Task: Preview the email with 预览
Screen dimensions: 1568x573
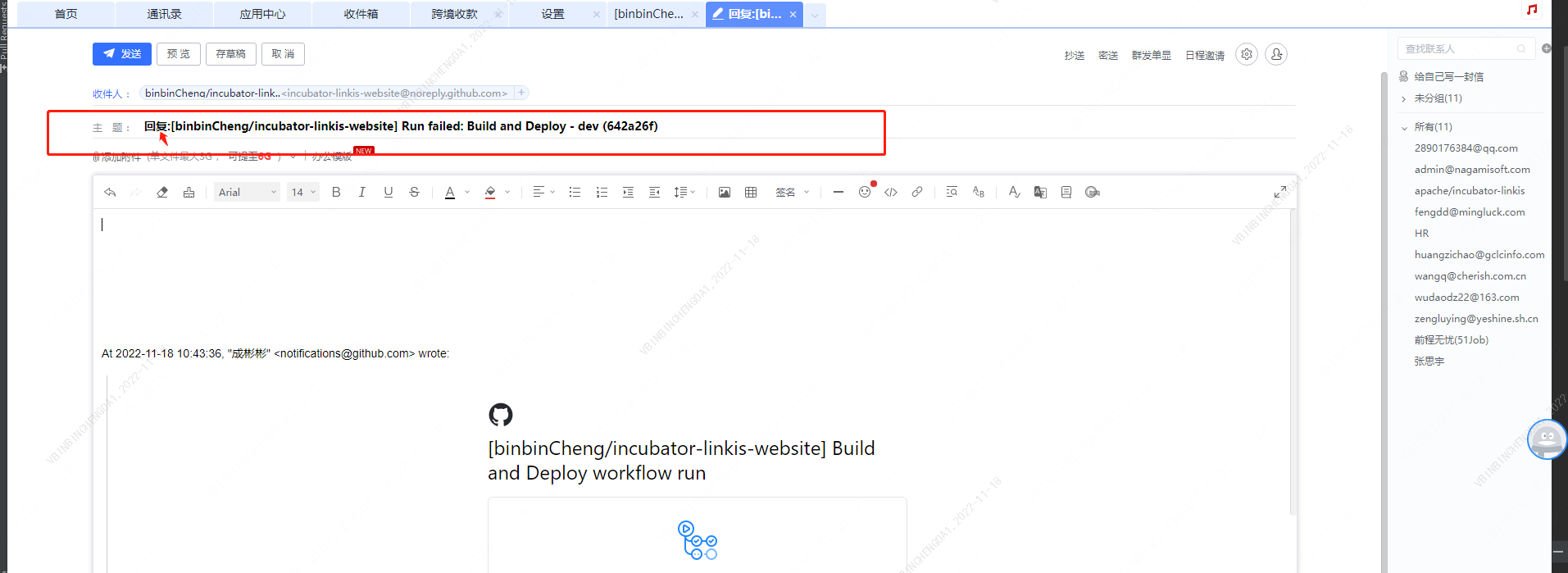Action: (x=179, y=54)
